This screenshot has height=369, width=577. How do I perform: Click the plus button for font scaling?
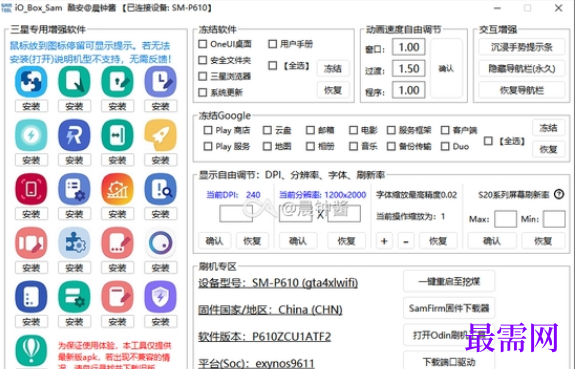click(384, 241)
